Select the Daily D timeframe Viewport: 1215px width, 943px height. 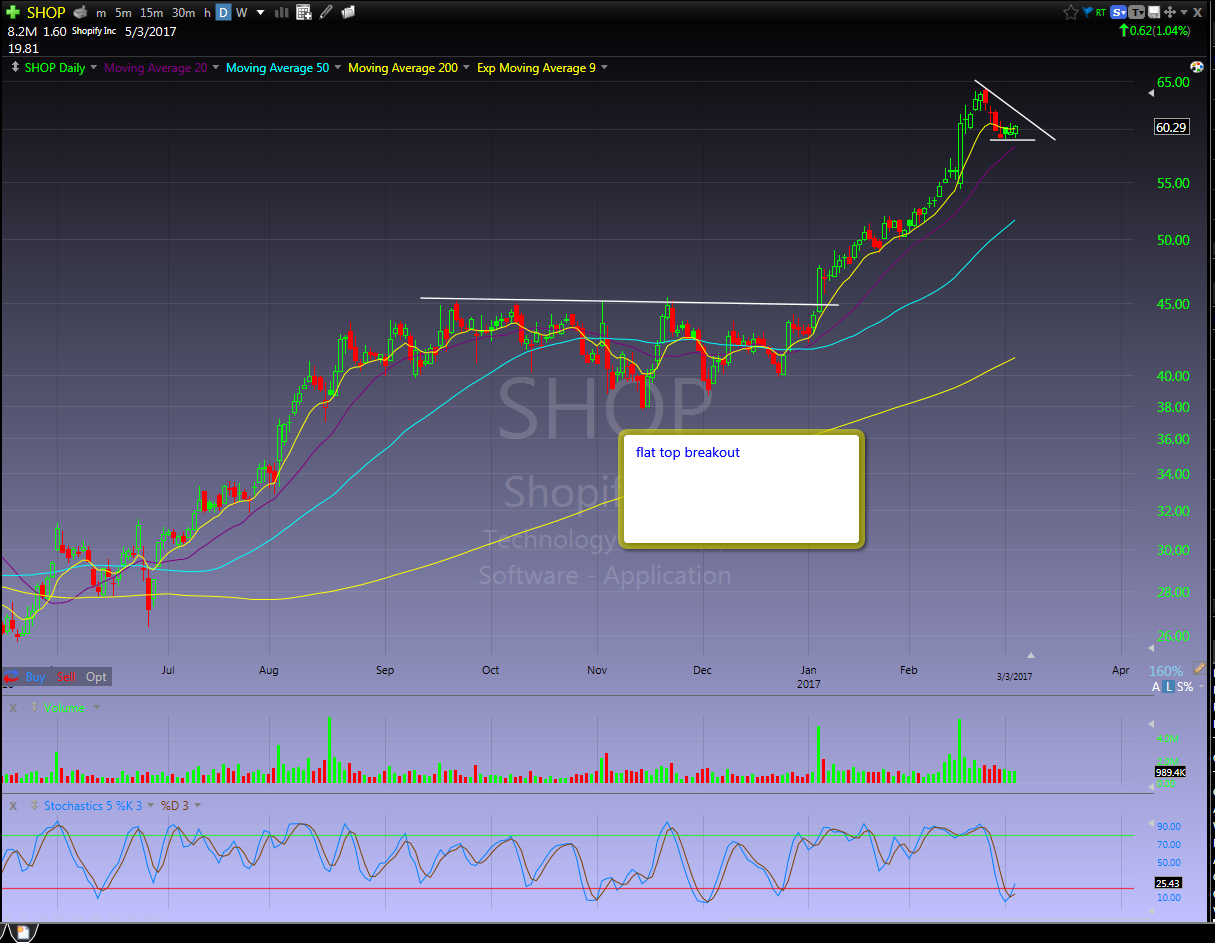[223, 13]
